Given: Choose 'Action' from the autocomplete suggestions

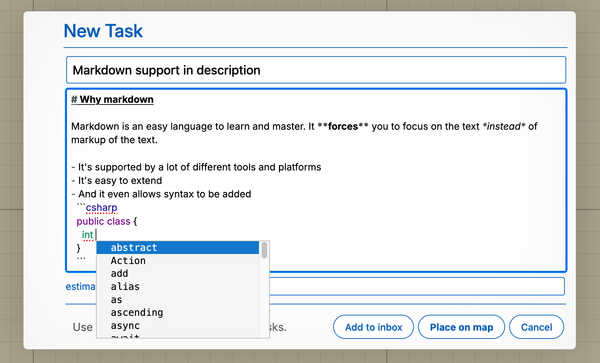Looking at the screenshot, I should coord(178,260).
